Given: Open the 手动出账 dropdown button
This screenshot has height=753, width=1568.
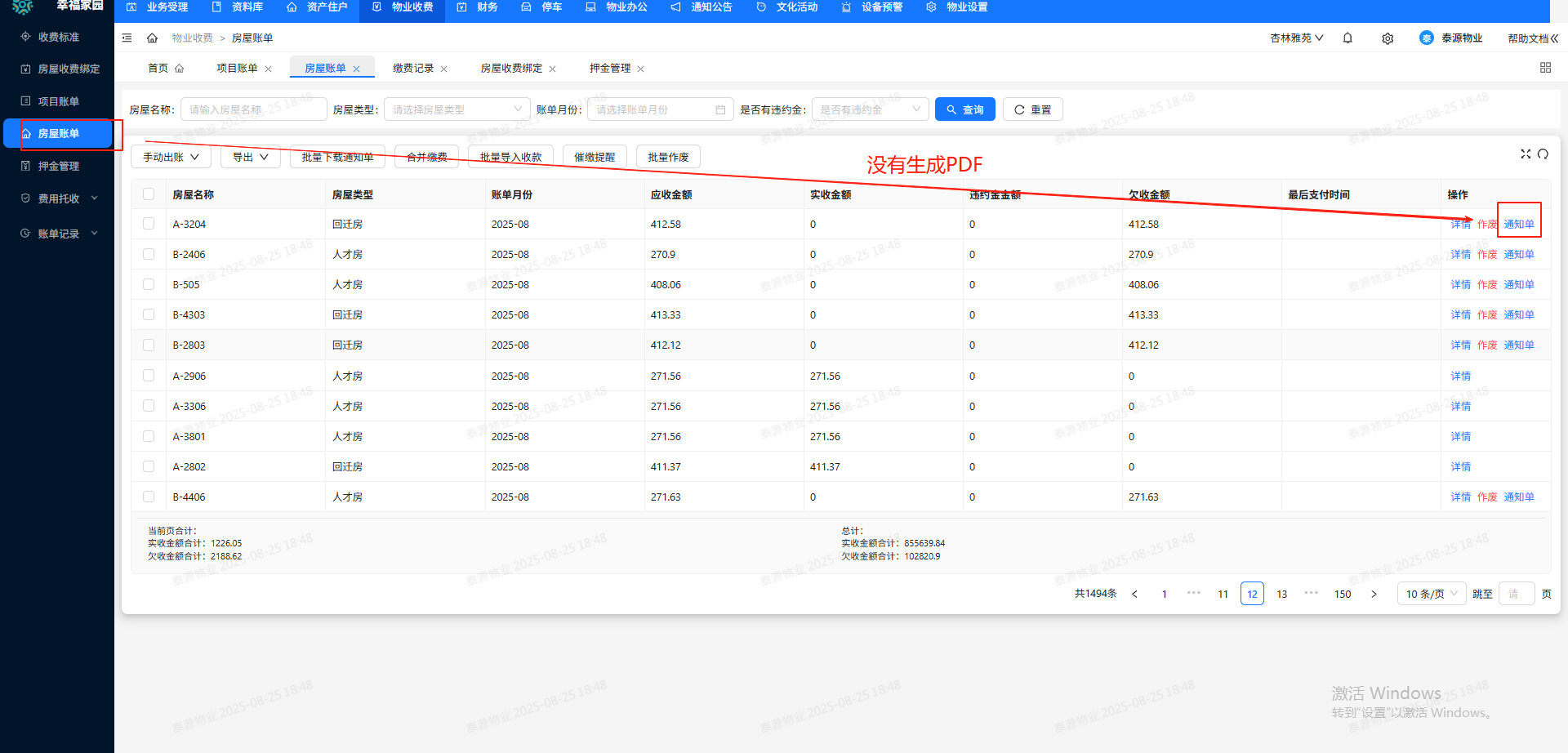Looking at the screenshot, I should [x=171, y=158].
